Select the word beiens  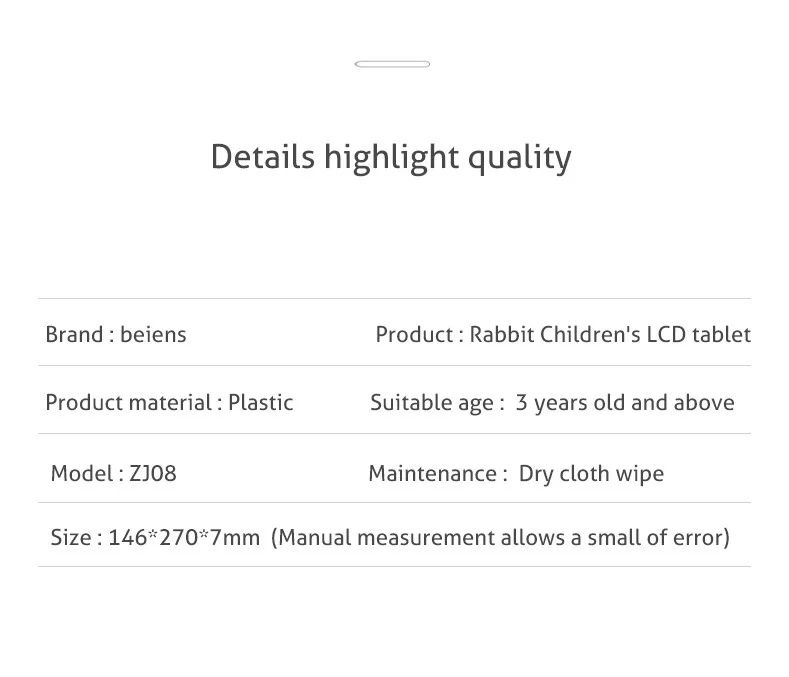coord(153,334)
